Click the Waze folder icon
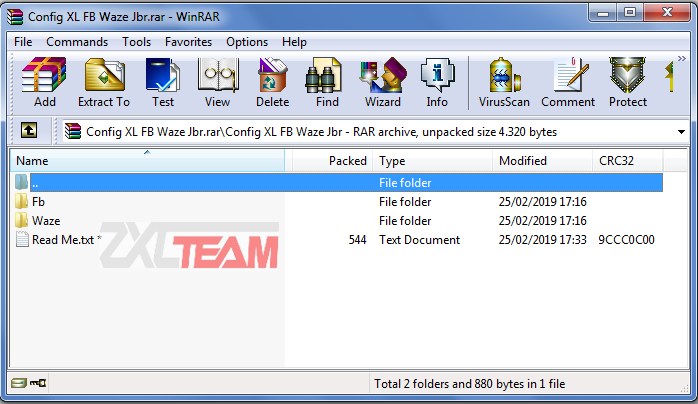The image size is (698, 404). point(21,221)
